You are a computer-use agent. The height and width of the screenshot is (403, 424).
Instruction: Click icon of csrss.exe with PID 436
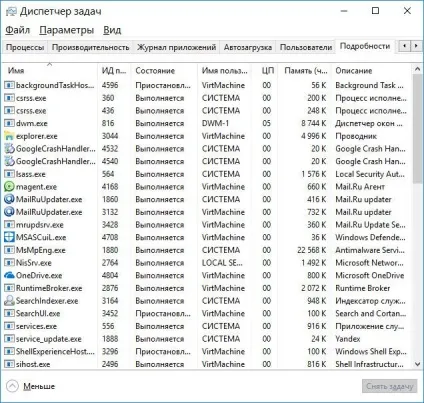coord(9,111)
